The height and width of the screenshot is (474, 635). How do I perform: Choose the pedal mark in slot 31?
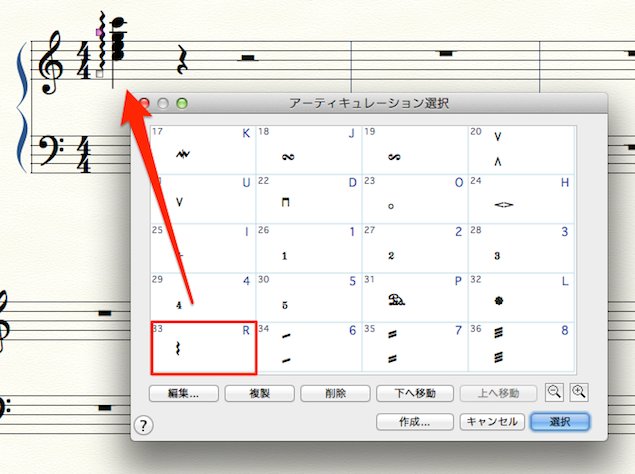pyautogui.click(x=415, y=298)
